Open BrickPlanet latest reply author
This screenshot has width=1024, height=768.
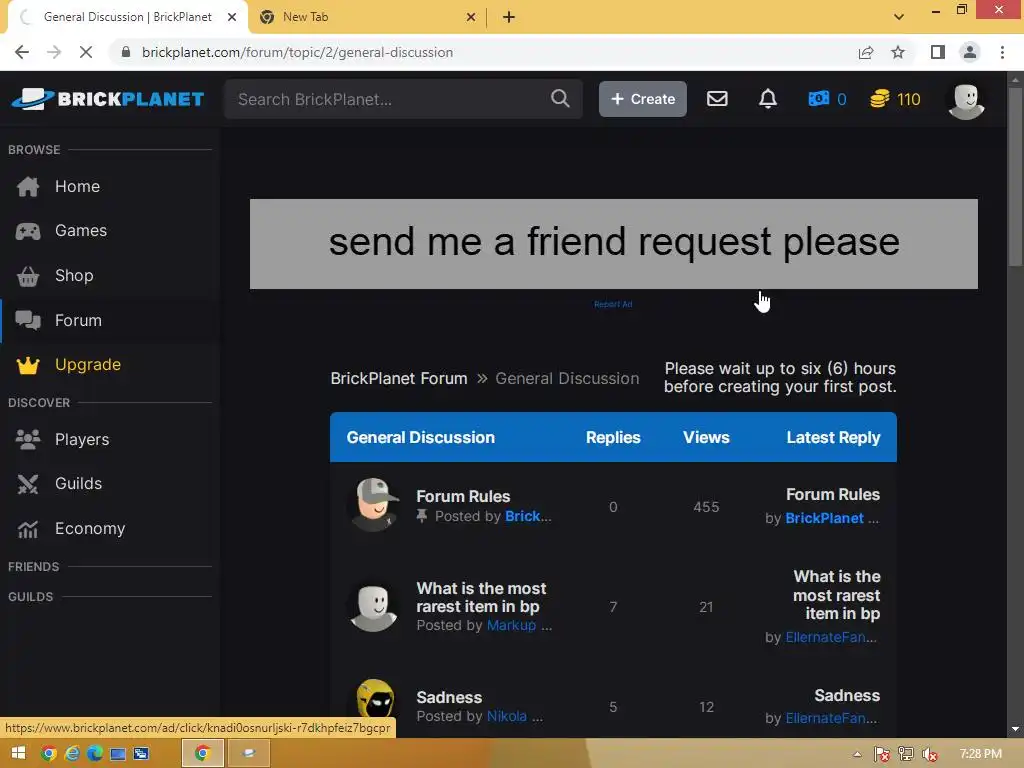[824, 518]
